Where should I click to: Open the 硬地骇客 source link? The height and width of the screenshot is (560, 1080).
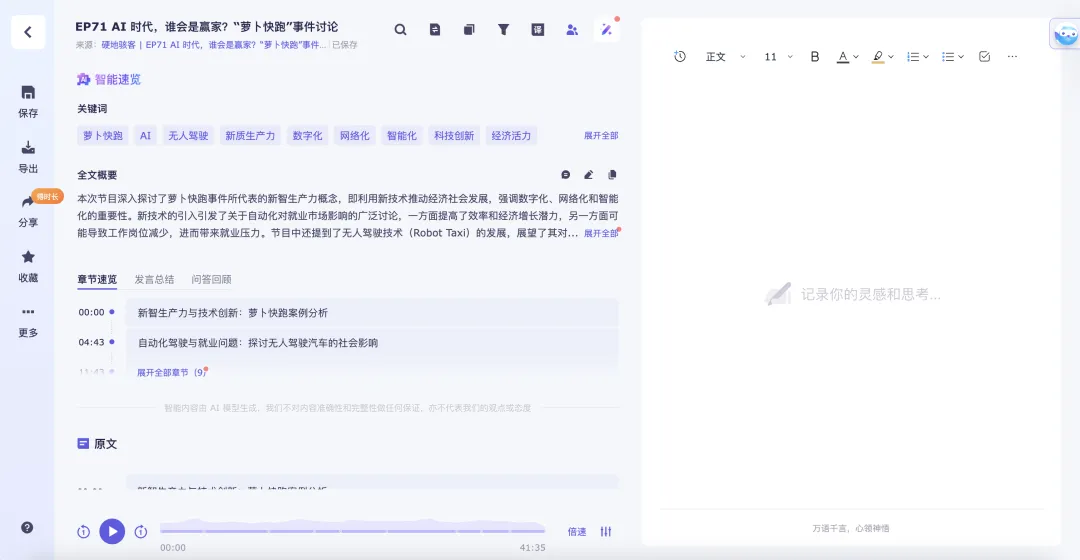pyautogui.click(x=214, y=45)
